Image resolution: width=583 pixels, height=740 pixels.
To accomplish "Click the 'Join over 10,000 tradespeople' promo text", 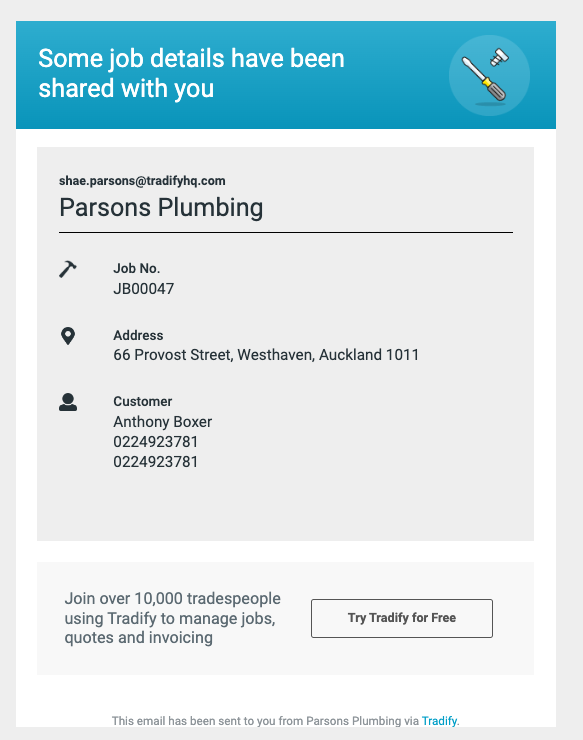I will 172,618.
